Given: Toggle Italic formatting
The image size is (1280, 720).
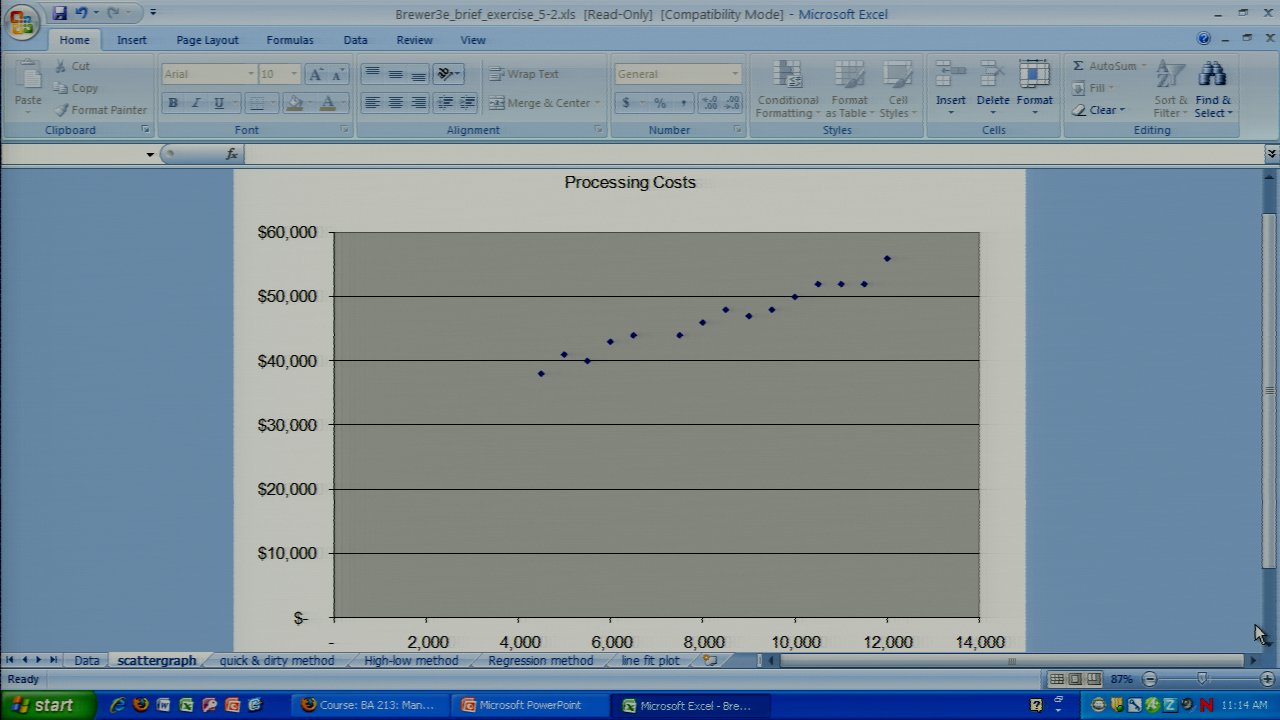Looking at the screenshot, I should 196,103.
